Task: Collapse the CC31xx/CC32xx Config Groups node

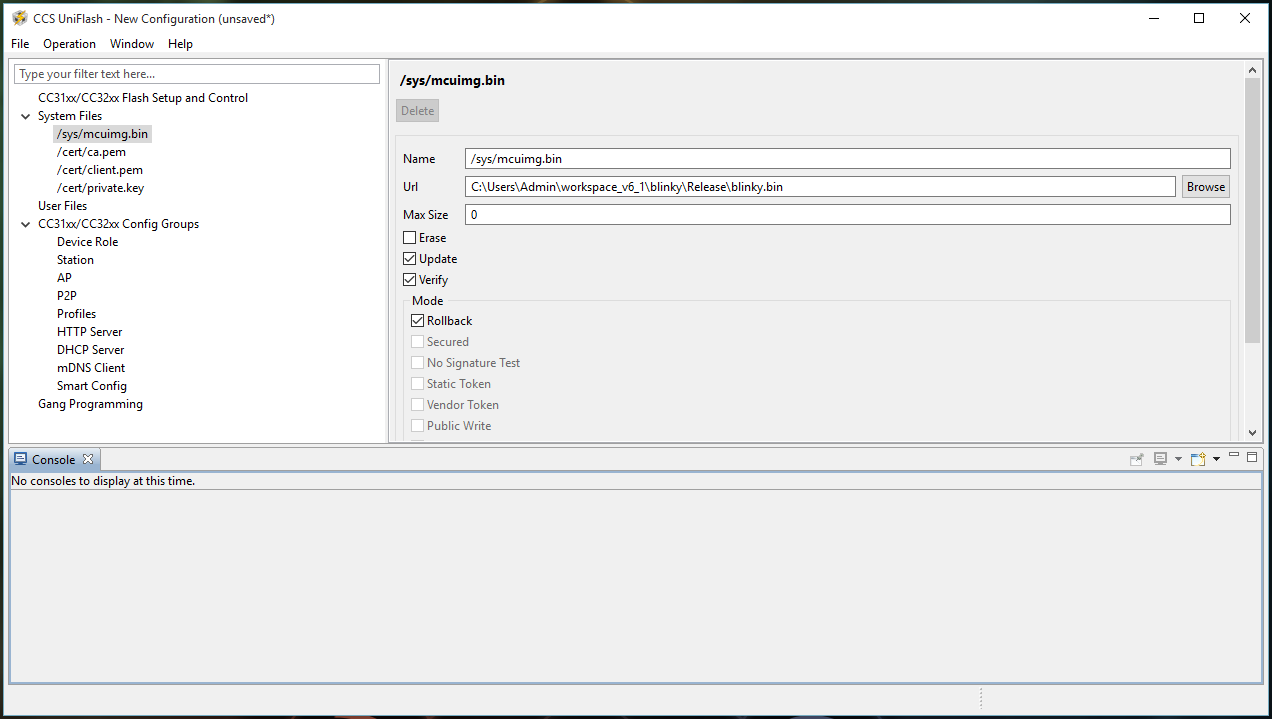Action: coord(26,224)
